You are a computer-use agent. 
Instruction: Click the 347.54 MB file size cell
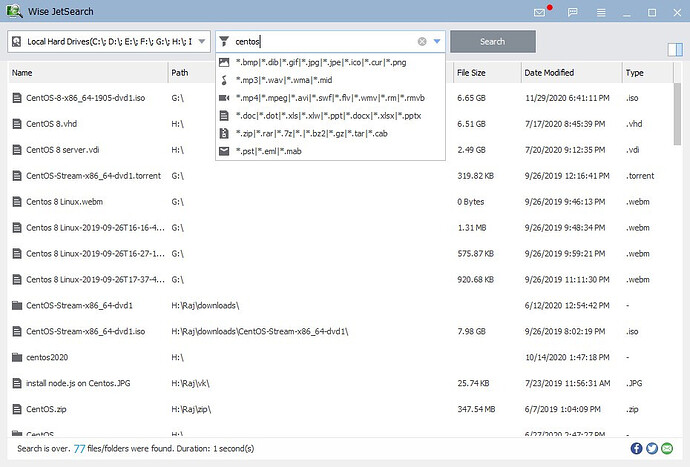[x=476, y=409]
